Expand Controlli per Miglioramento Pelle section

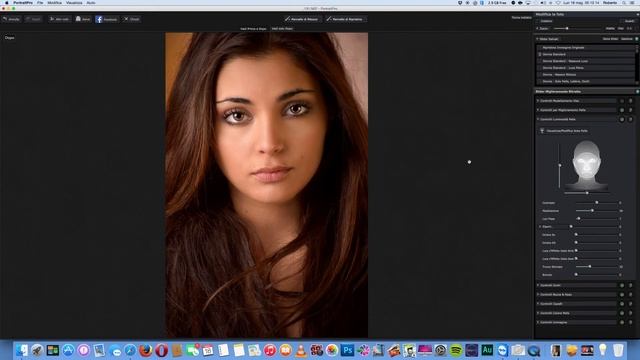click(538, 110)
